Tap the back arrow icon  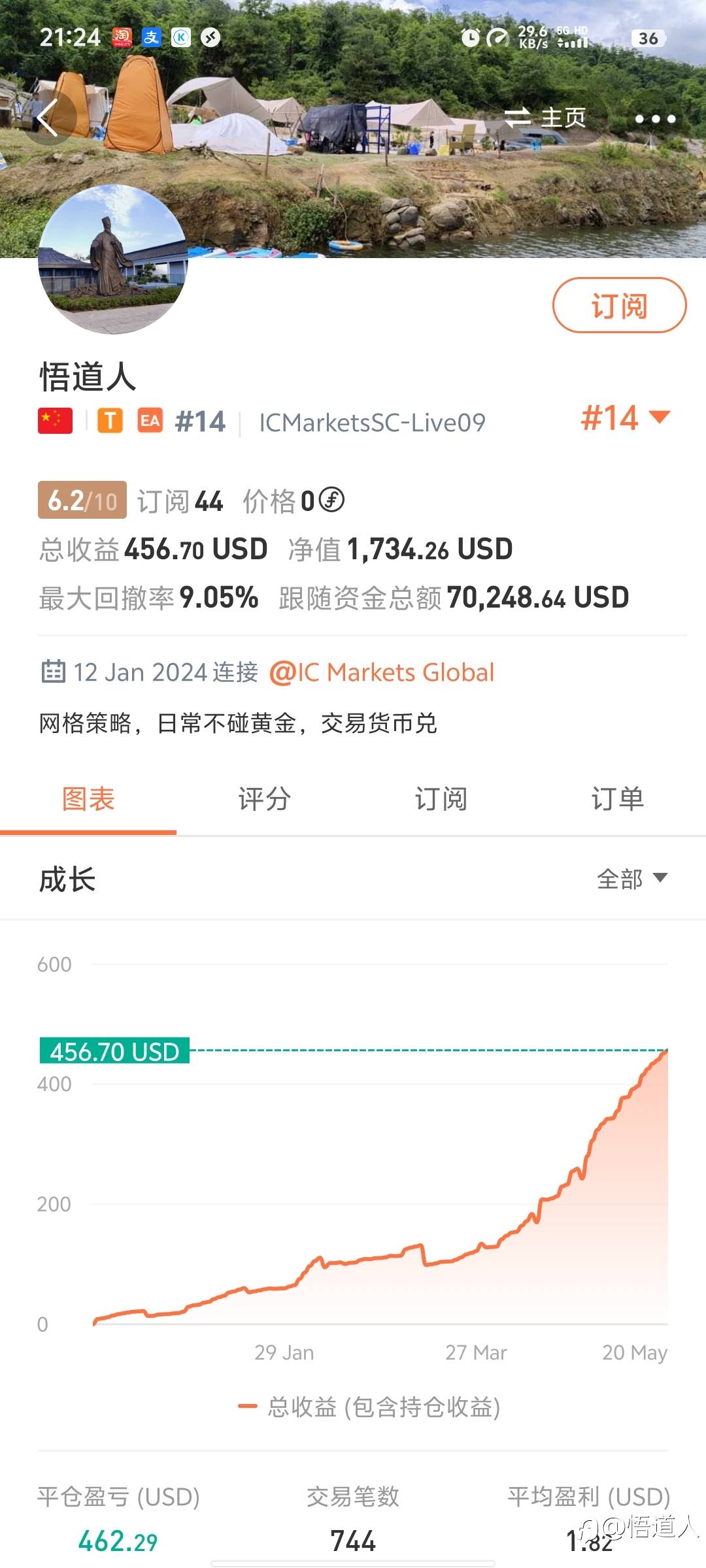[x=48, y=118]
